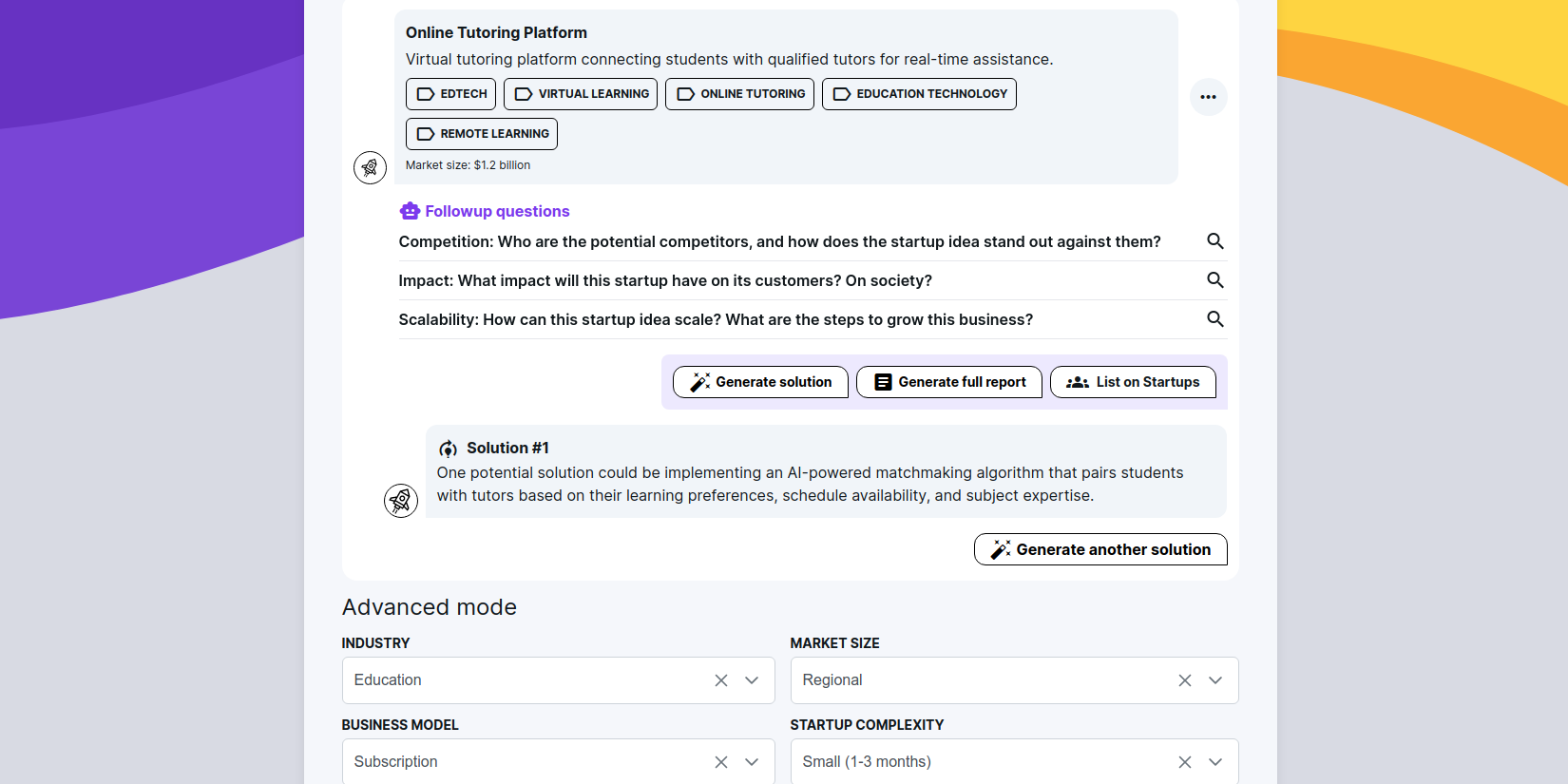The image size is (1568, 784).
Task: Clear the Education industry selection
Action: 721,680
